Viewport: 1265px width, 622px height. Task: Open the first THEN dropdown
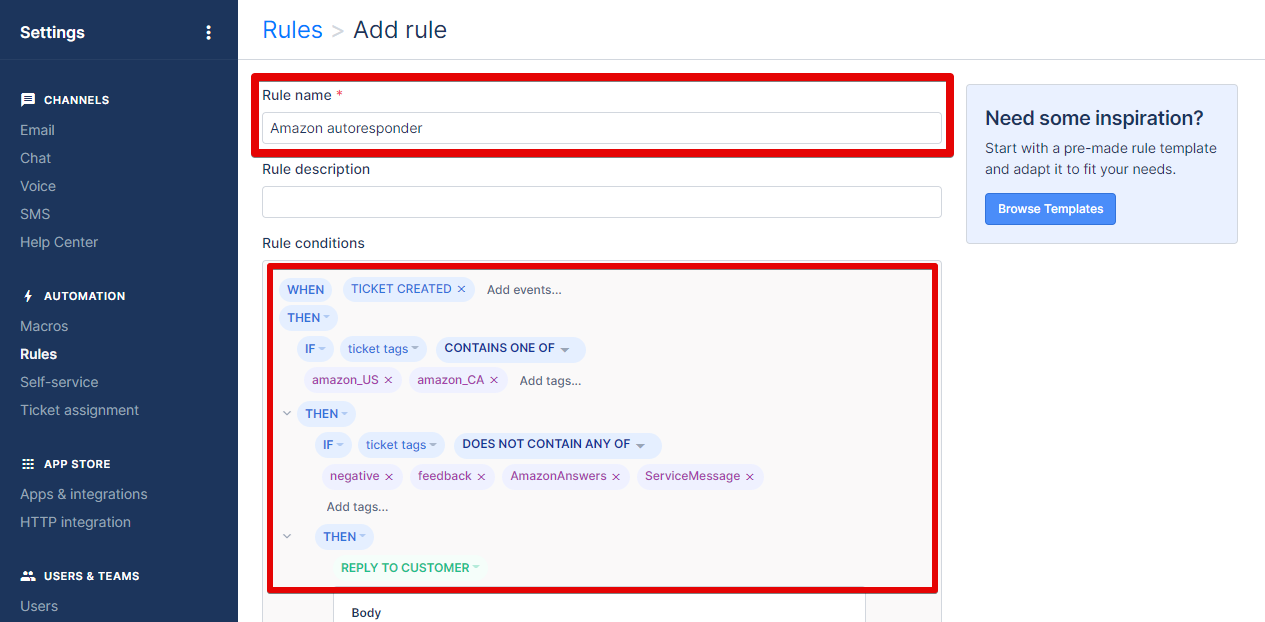[x=308, y=318]
